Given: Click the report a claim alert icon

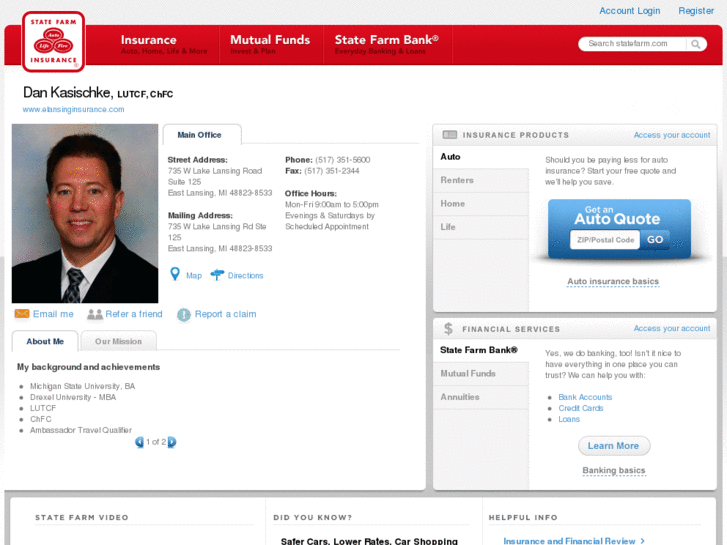Looking at the screenshot, I should (184, 314).
